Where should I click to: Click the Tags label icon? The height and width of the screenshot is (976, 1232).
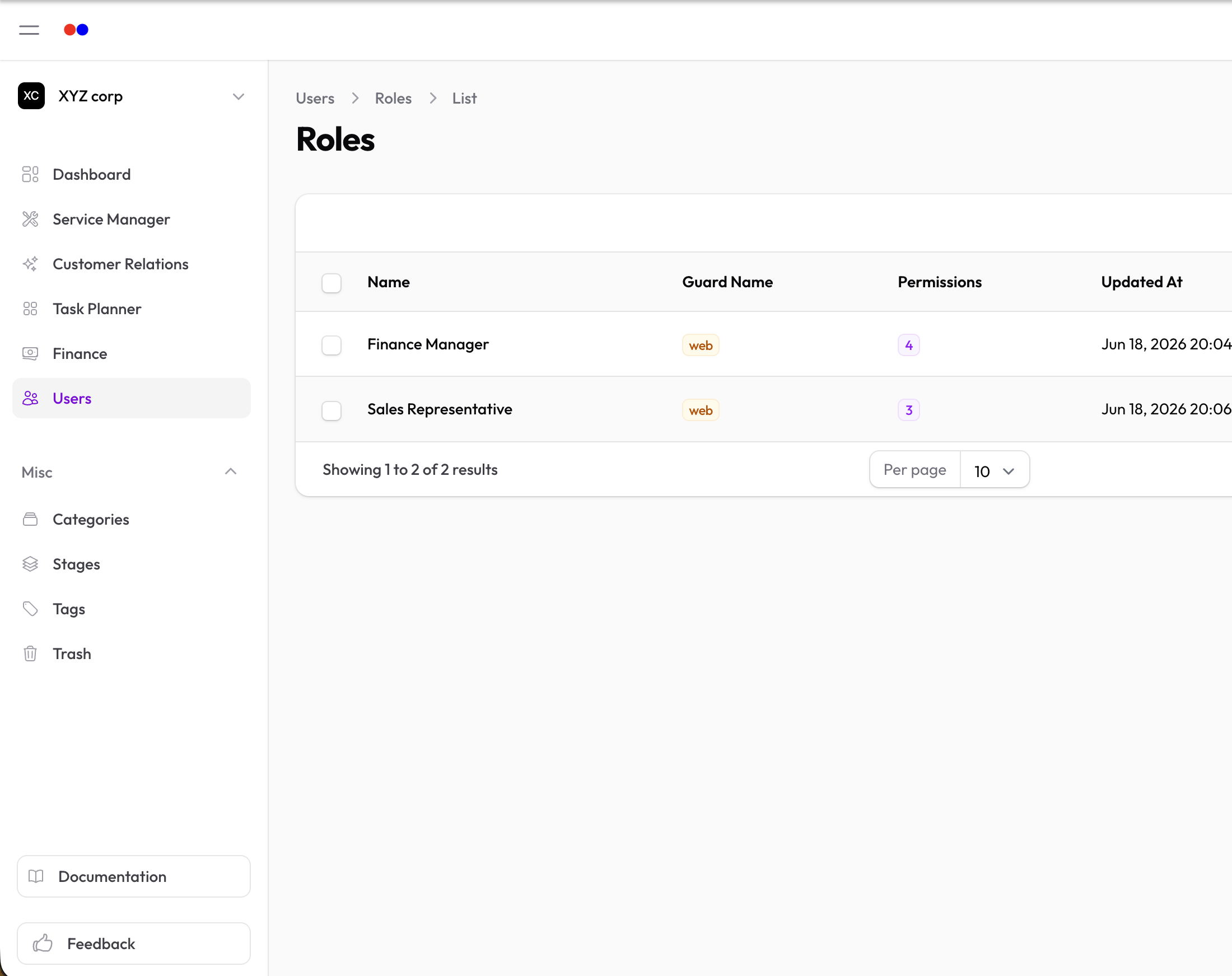tap(30, 609)
